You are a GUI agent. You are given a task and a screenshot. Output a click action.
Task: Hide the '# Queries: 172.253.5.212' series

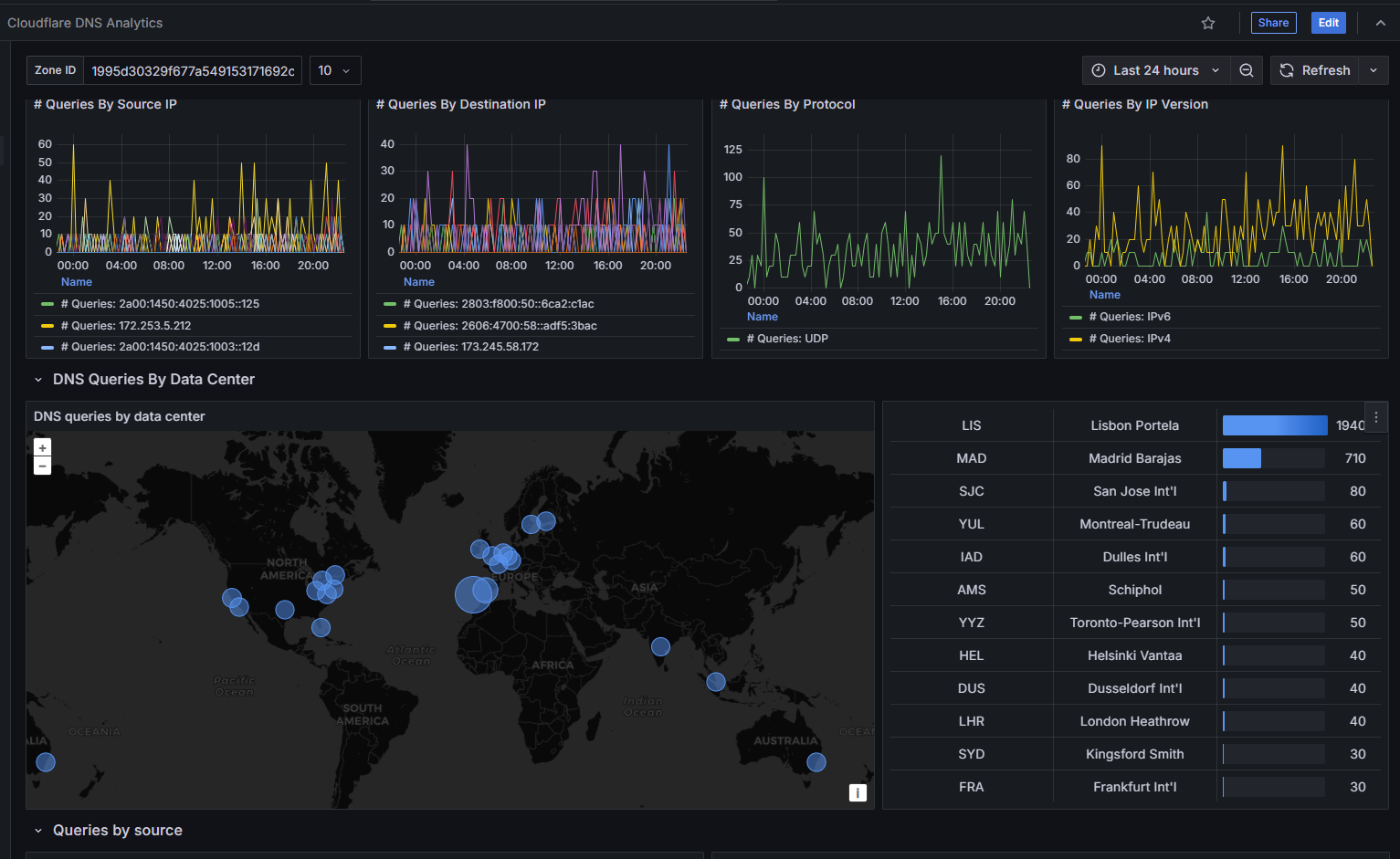(125, 325)
